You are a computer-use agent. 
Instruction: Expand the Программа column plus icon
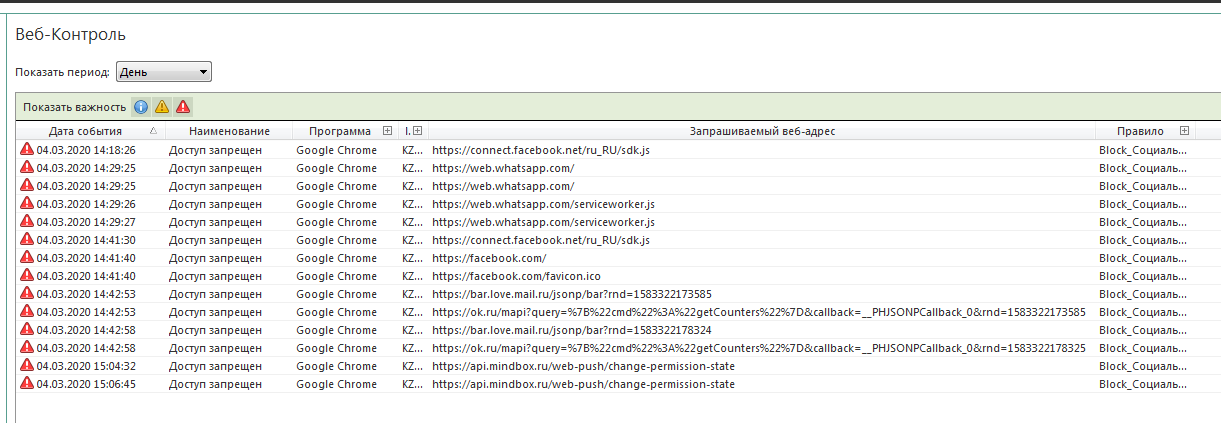point(387,131)
